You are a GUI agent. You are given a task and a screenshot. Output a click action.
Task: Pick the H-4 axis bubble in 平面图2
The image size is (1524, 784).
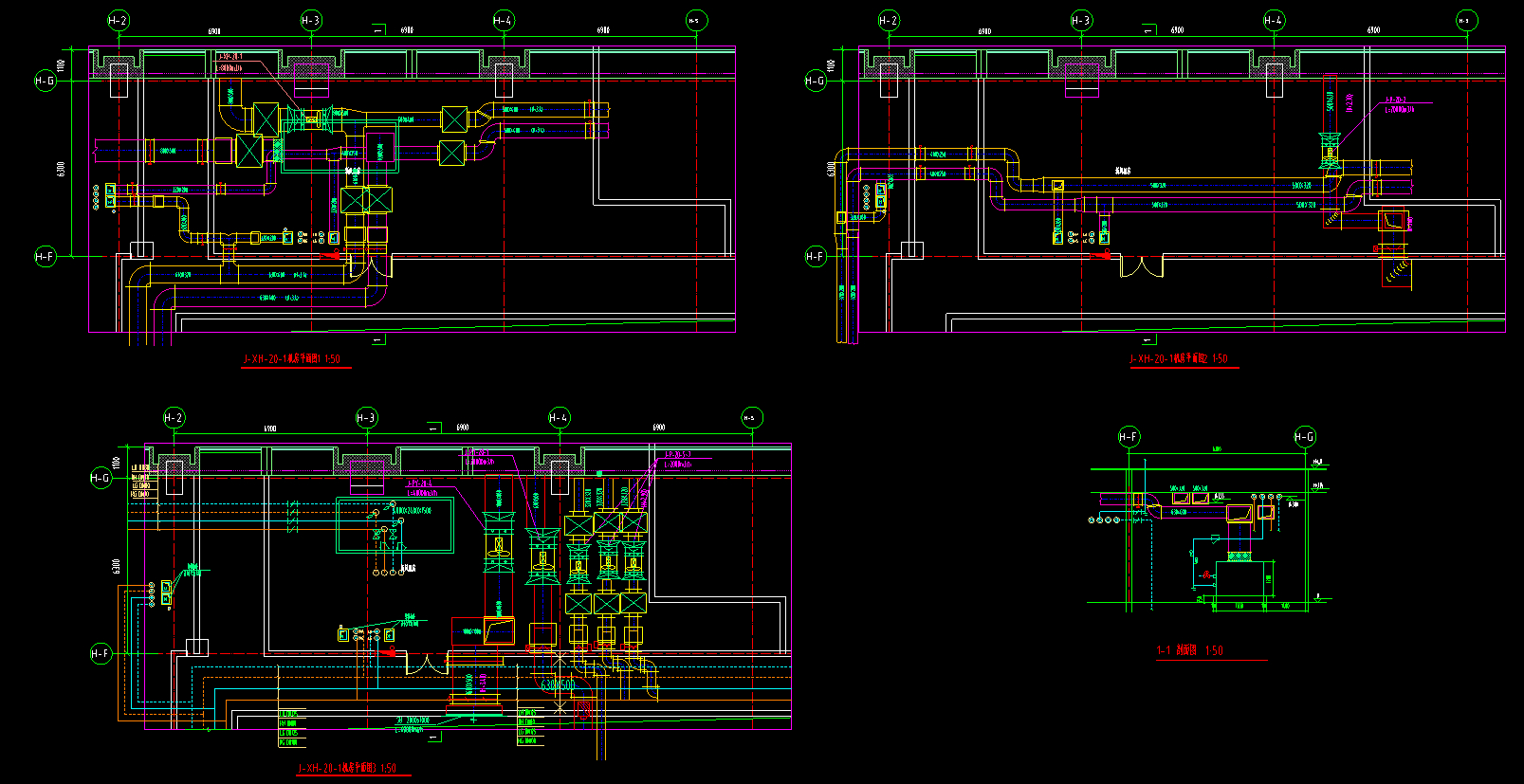[x=1274, y=20]
